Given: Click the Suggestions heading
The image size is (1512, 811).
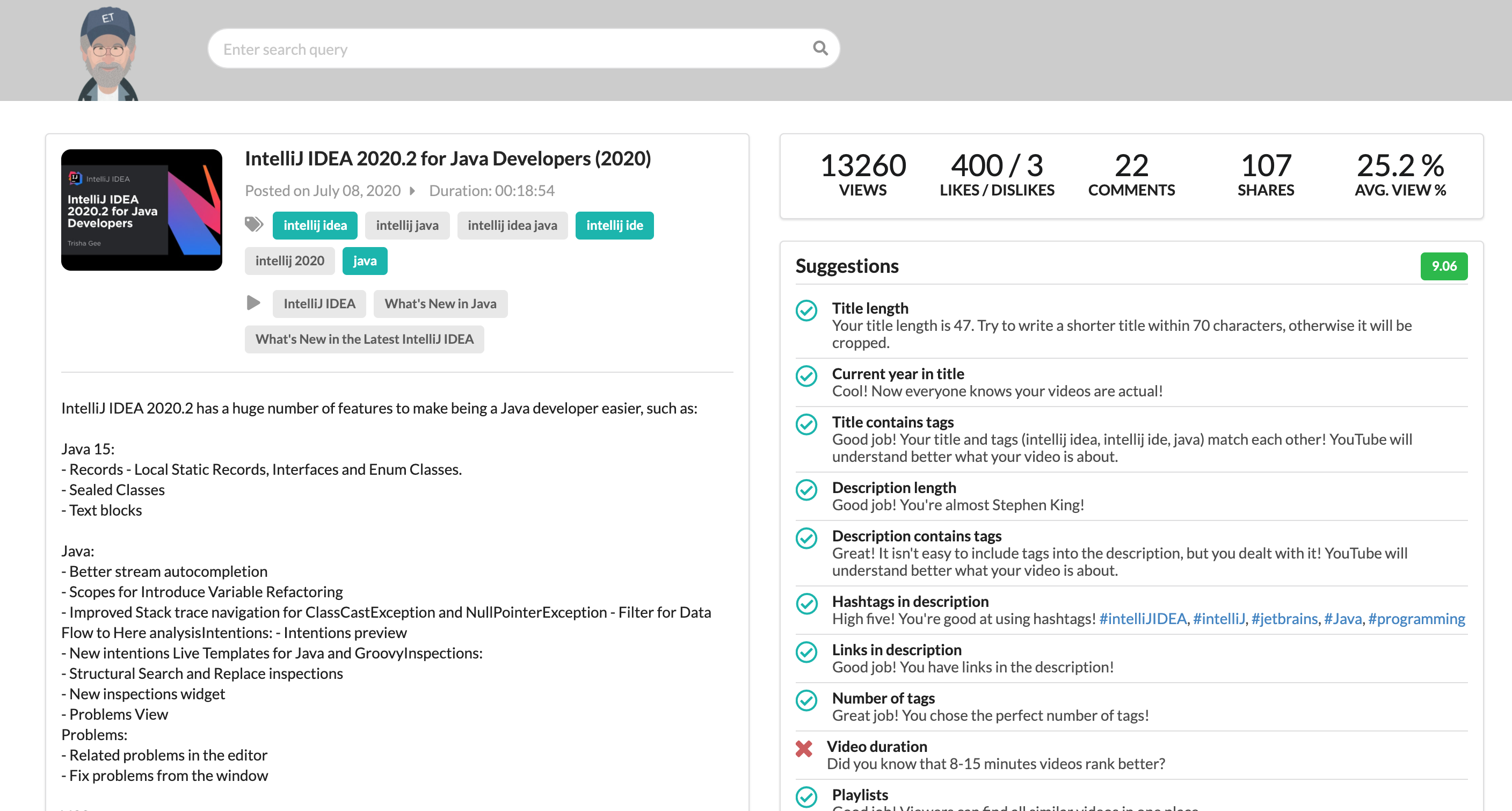Looking at the screenshot, I should click(x=846, y=266).
